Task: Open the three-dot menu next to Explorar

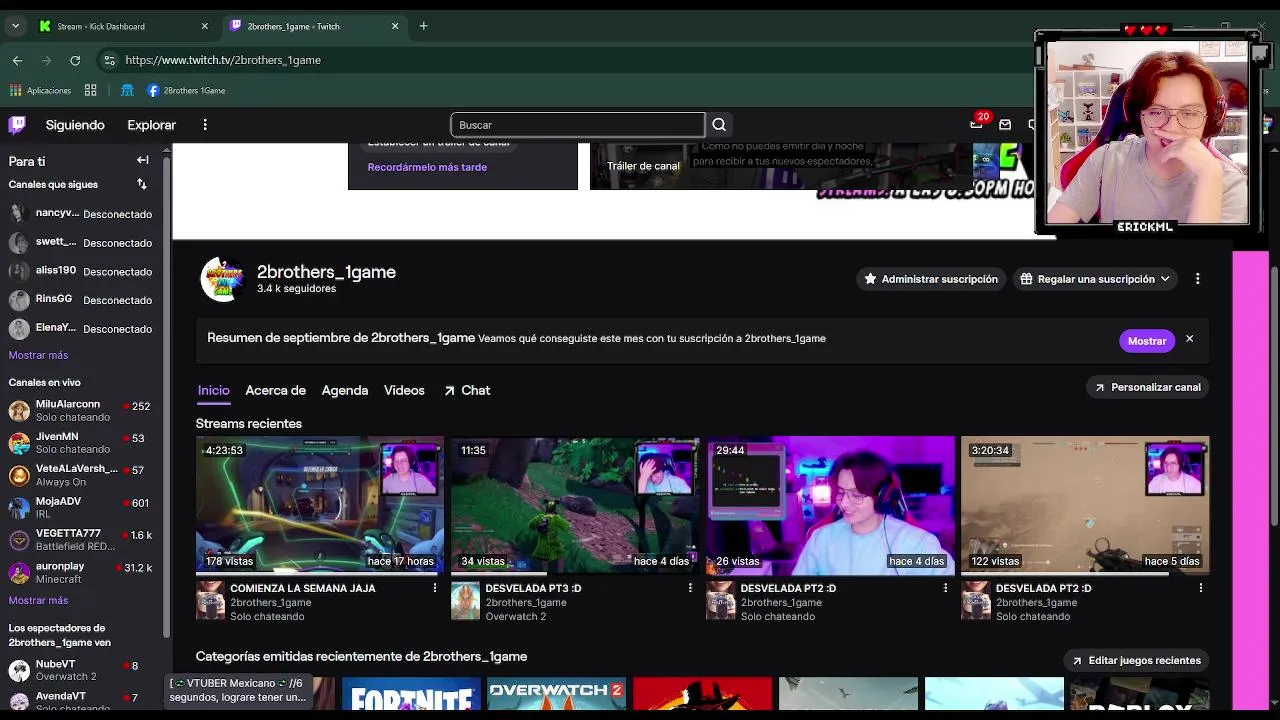Action: pos(205,125)
